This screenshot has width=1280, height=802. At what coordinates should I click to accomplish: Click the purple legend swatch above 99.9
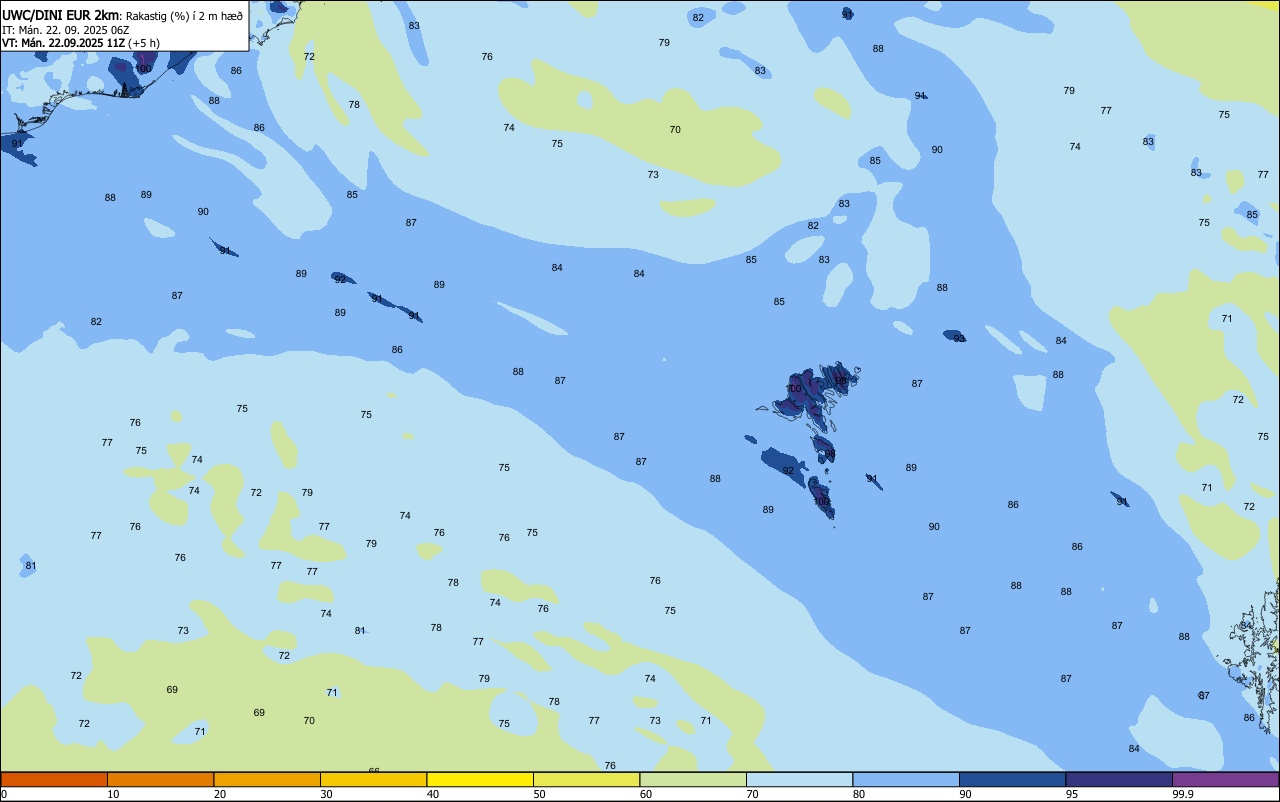(x=1226, y=779)
